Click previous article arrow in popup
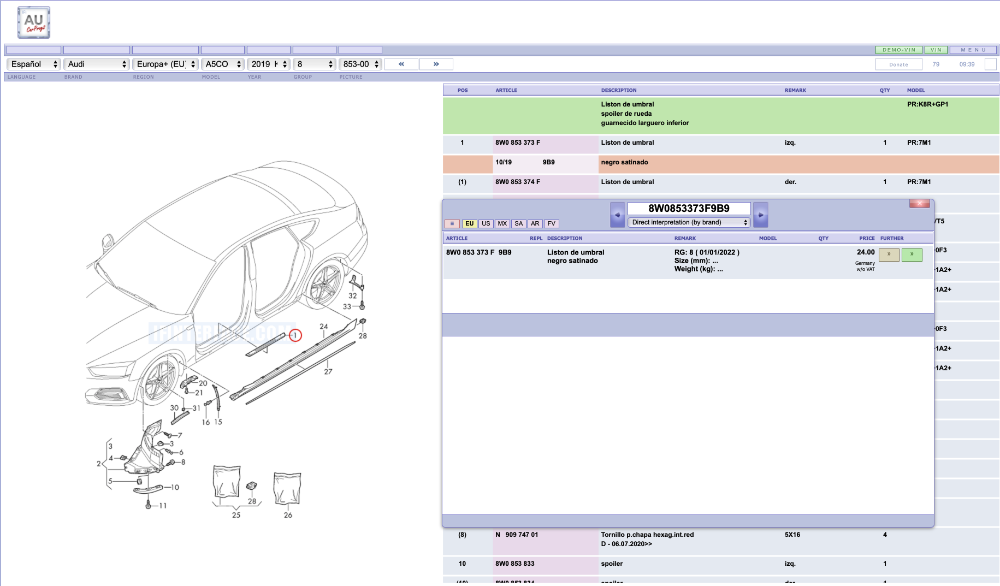The height and width of the screenshot is (586, 1000). [x=617, y=215]
